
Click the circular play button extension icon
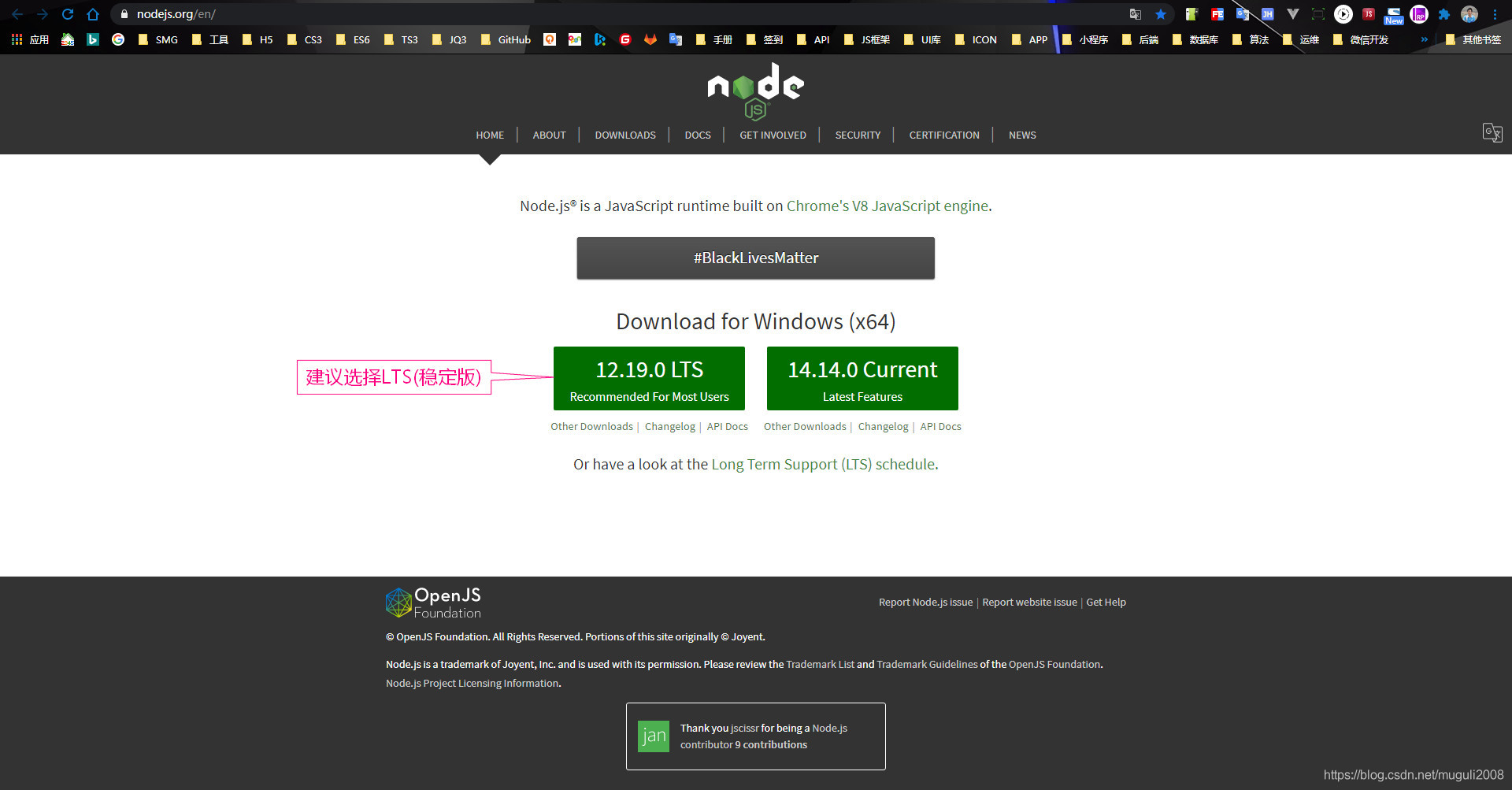(1343, 14)
